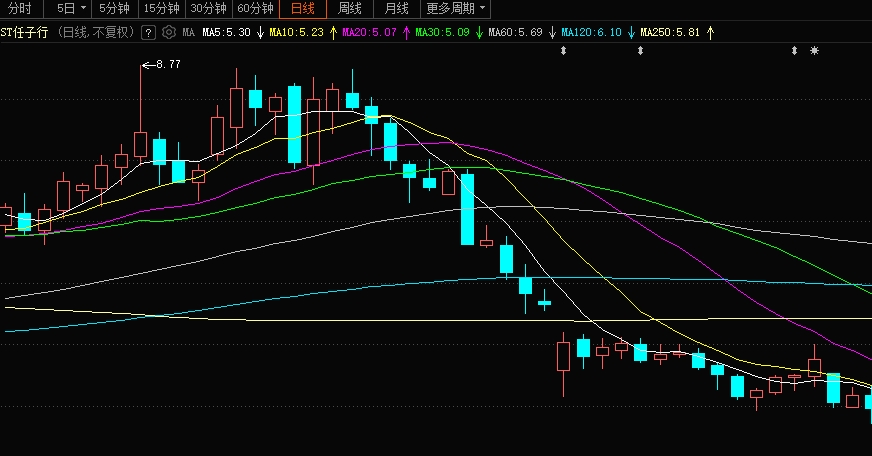Viewport: 872px width, 456px height.
Task: Click the 8.77 high price marker
Action: [168, 65]
